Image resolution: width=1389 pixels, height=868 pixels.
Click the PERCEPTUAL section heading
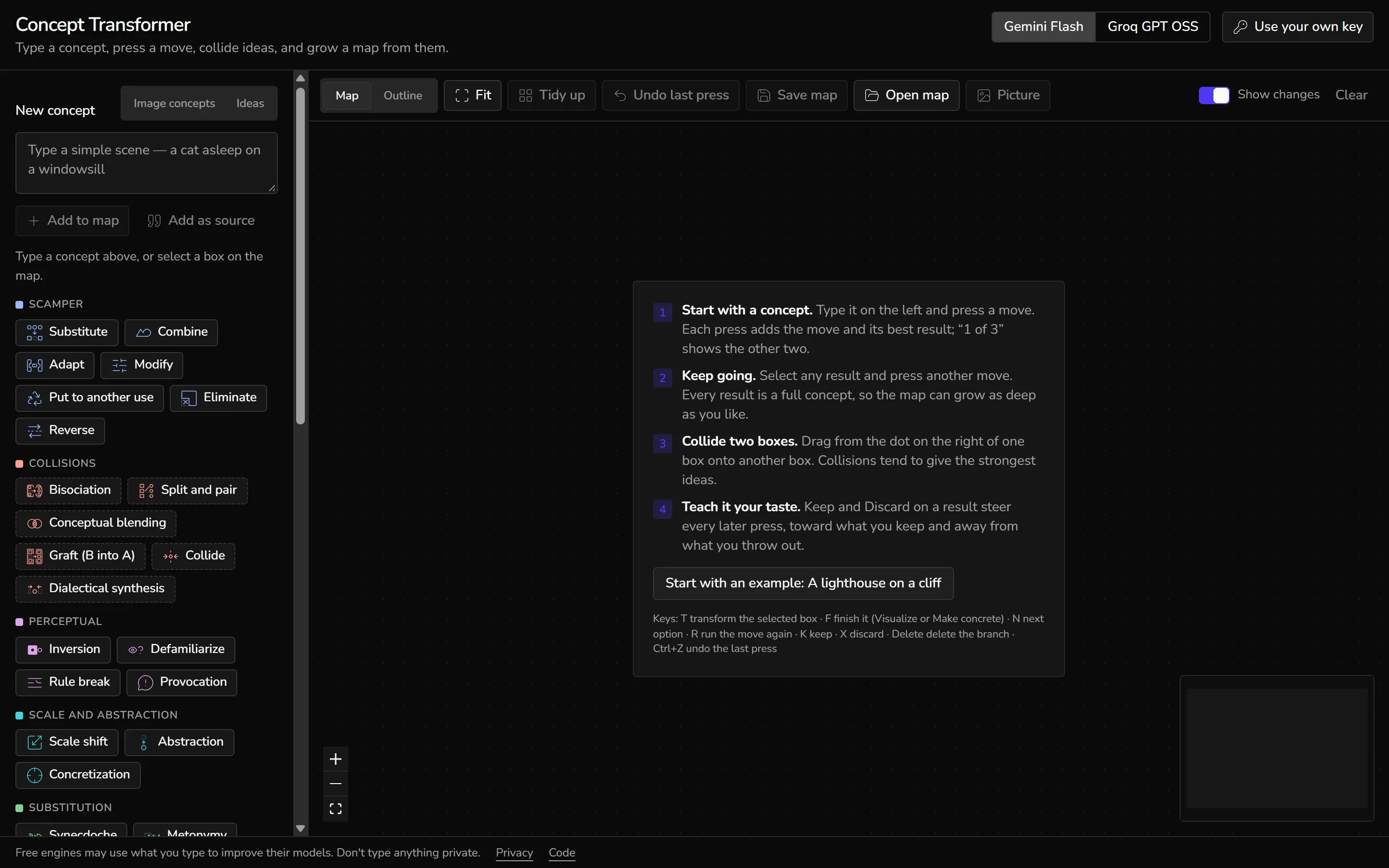coord(66,622)
